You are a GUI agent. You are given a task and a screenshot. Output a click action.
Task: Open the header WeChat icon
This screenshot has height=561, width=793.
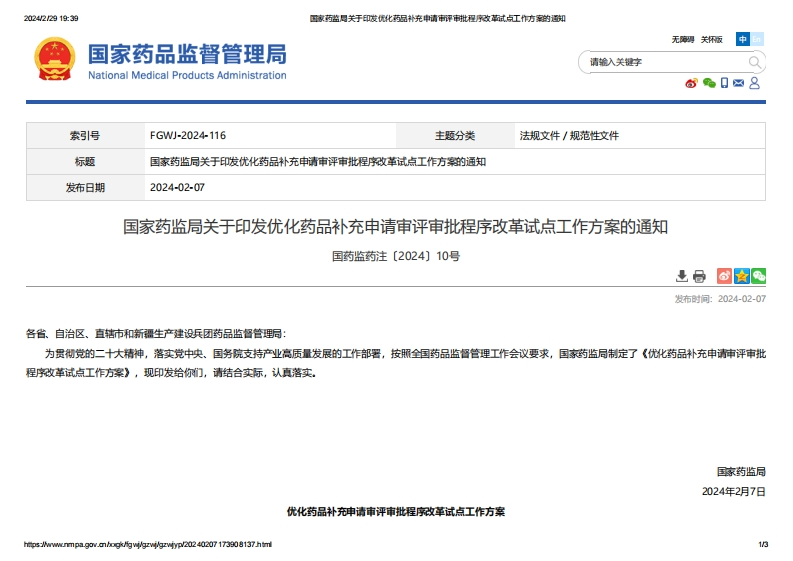[x=709, y=83]
